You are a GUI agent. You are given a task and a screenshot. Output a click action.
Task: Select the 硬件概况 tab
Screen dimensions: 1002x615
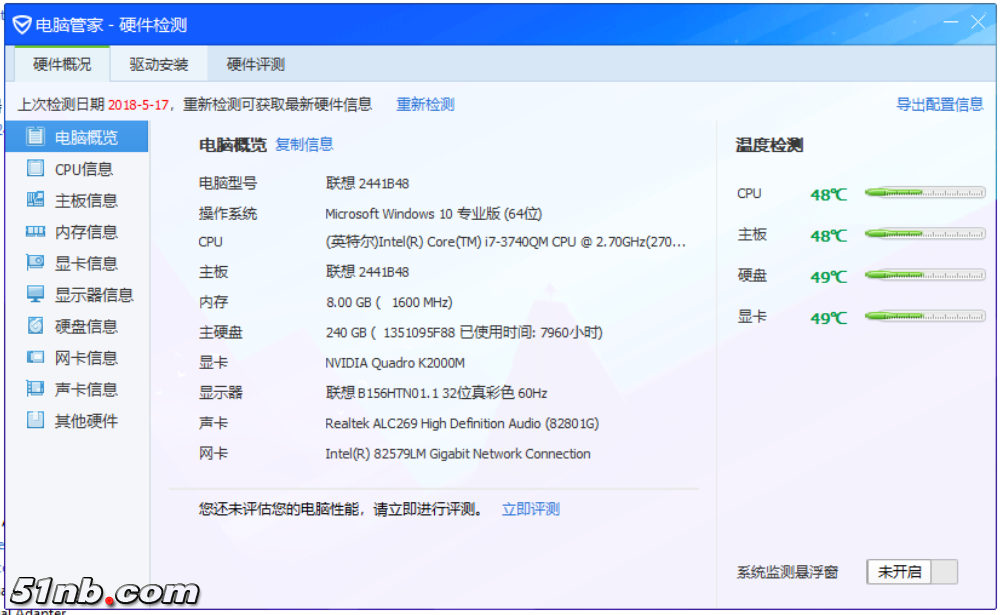click(x=62, y=65)
